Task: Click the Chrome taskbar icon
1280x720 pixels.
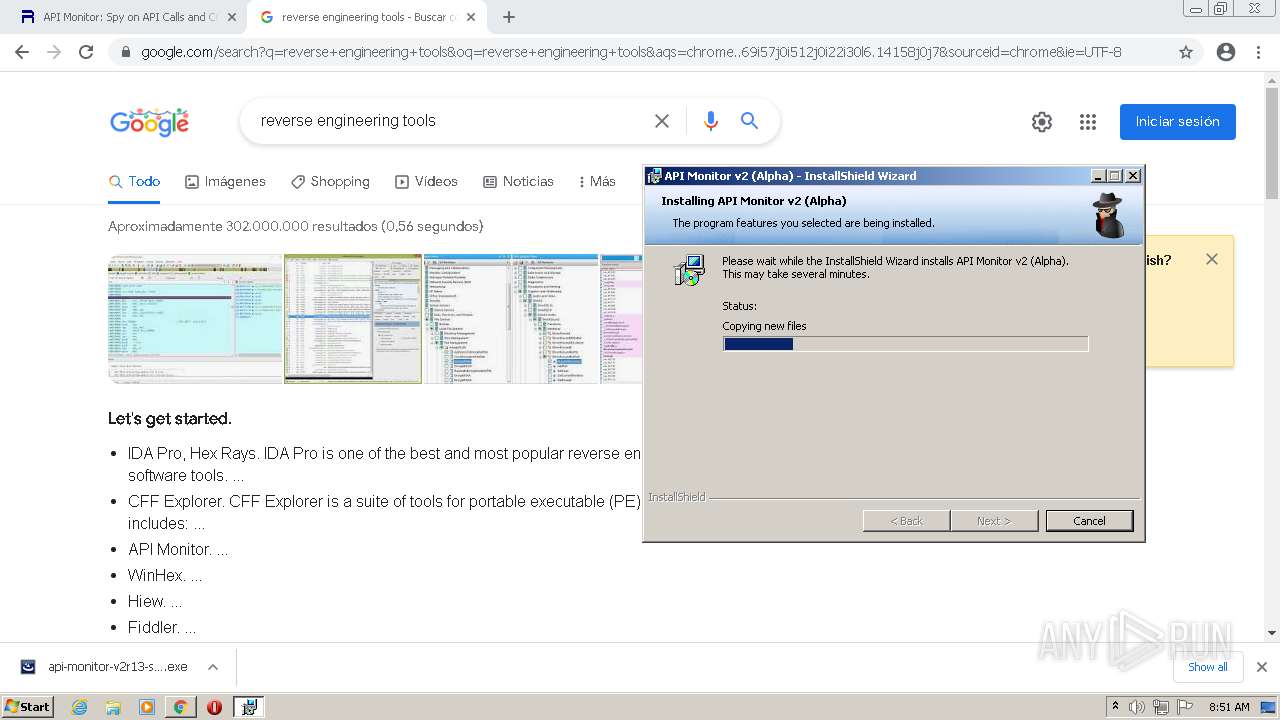Action: coord(180,707)
